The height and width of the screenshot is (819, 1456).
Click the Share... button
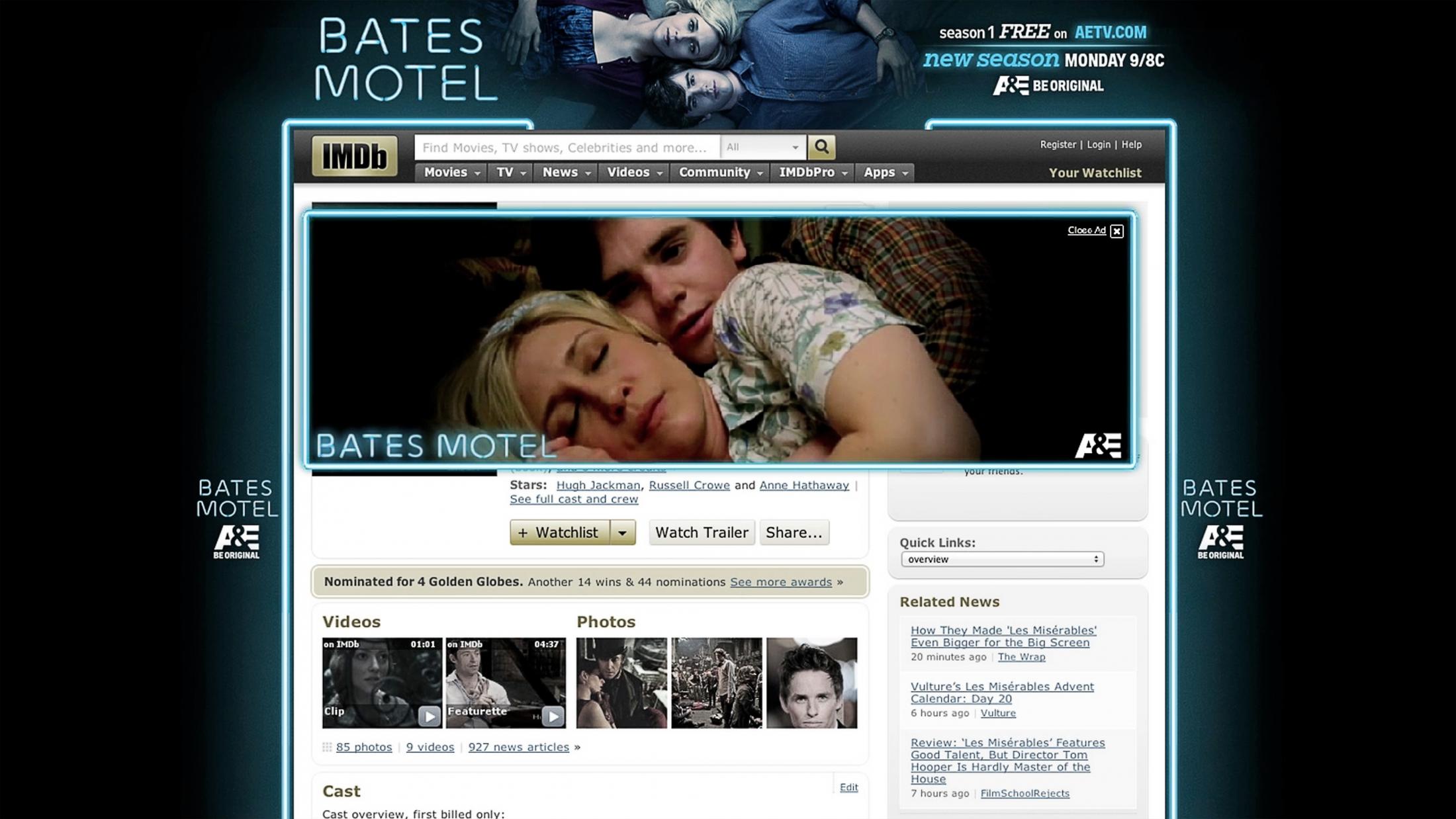pos(794,533)
